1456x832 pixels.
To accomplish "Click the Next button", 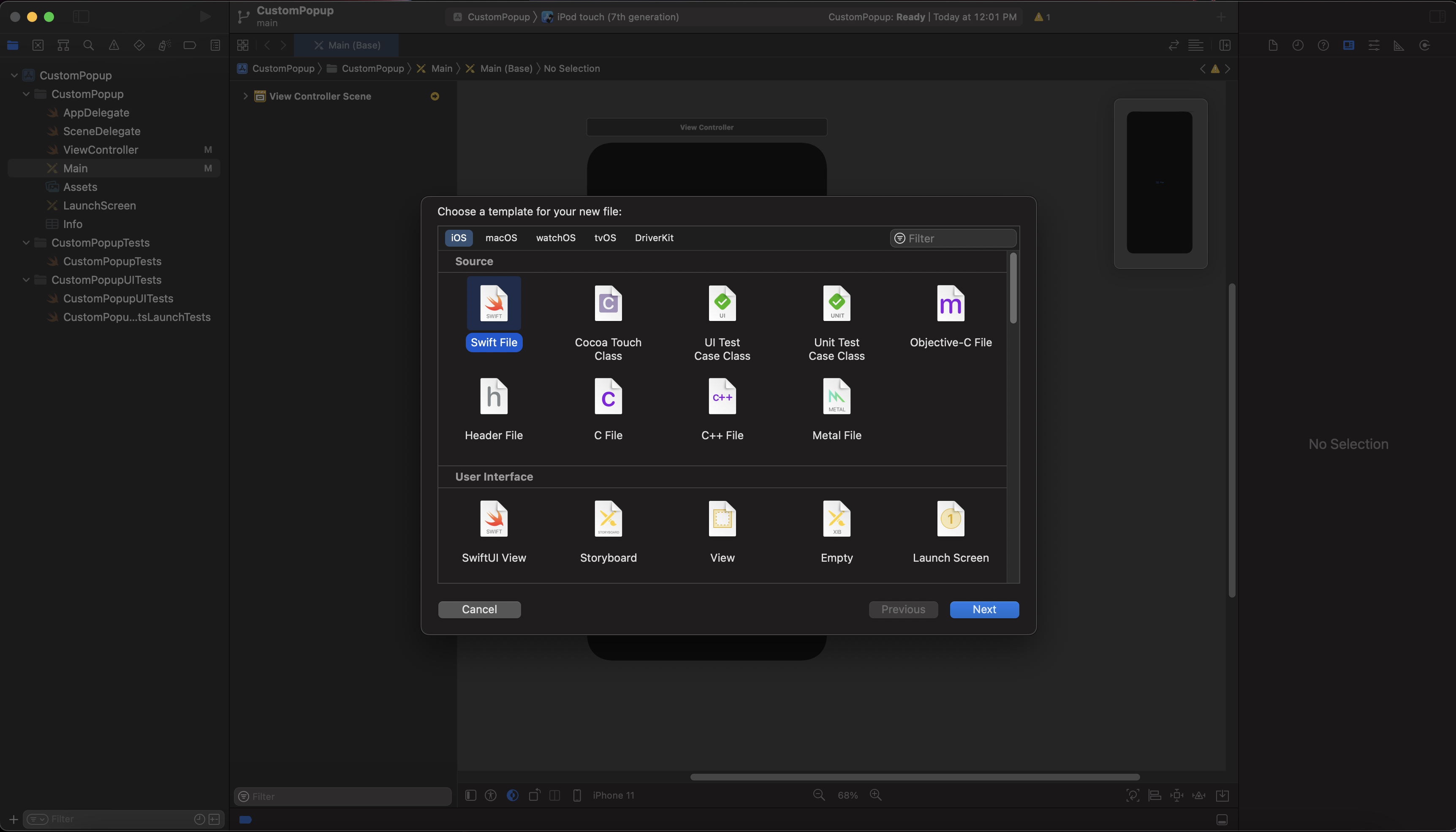I will click(x=983, y=609).
